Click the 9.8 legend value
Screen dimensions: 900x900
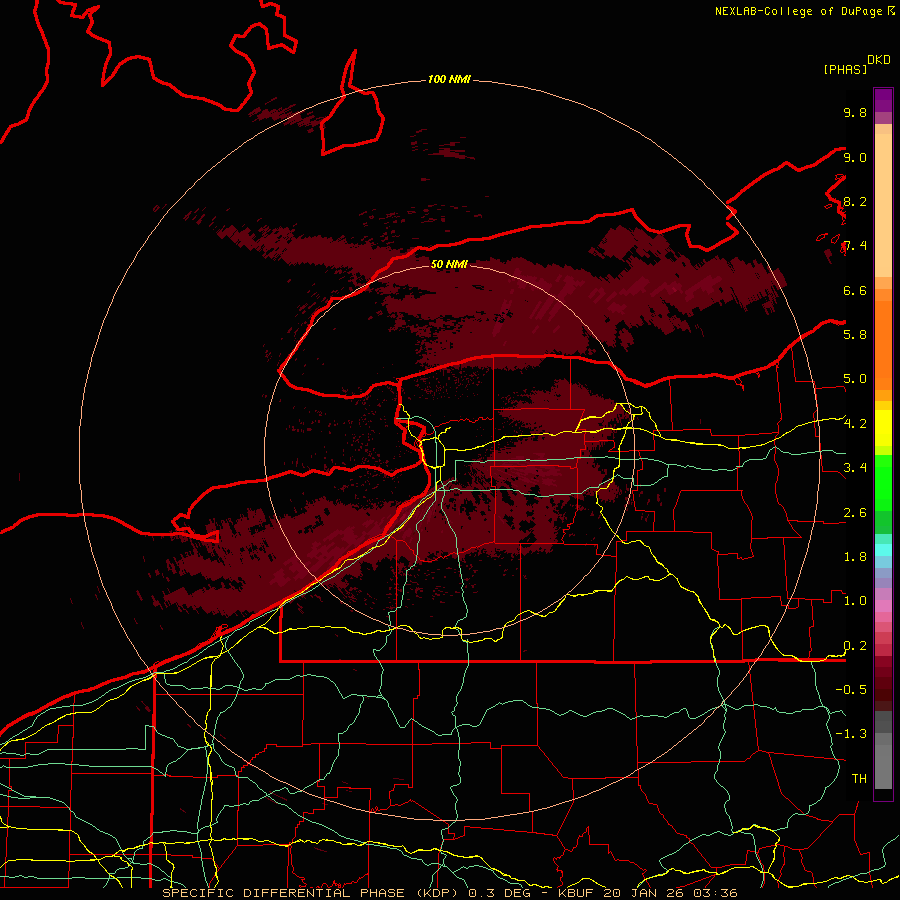855,112
